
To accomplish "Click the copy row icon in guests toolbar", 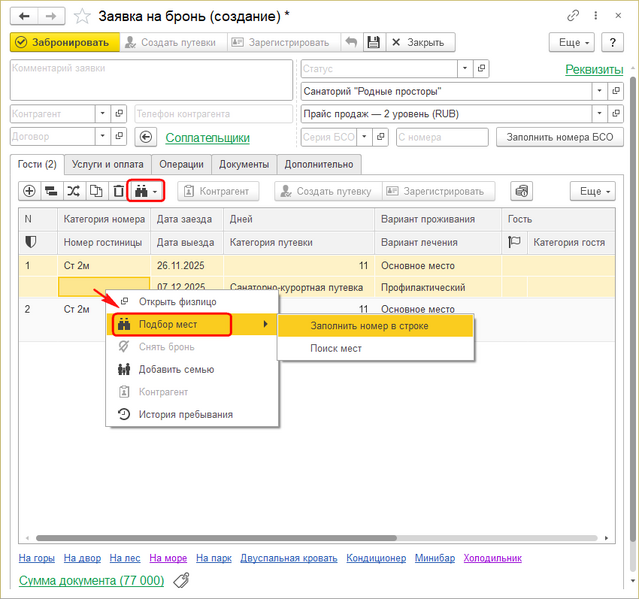I will coord(96,191).
